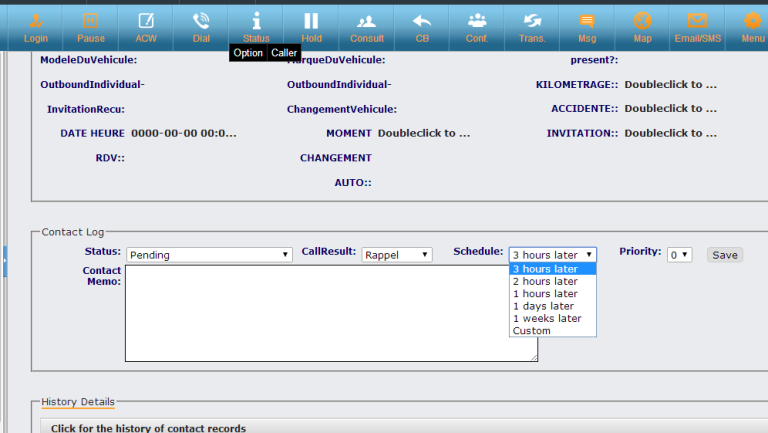Click for the history of contact records
The width and height of the screenshot is (768, 433).
pos(148,428)
